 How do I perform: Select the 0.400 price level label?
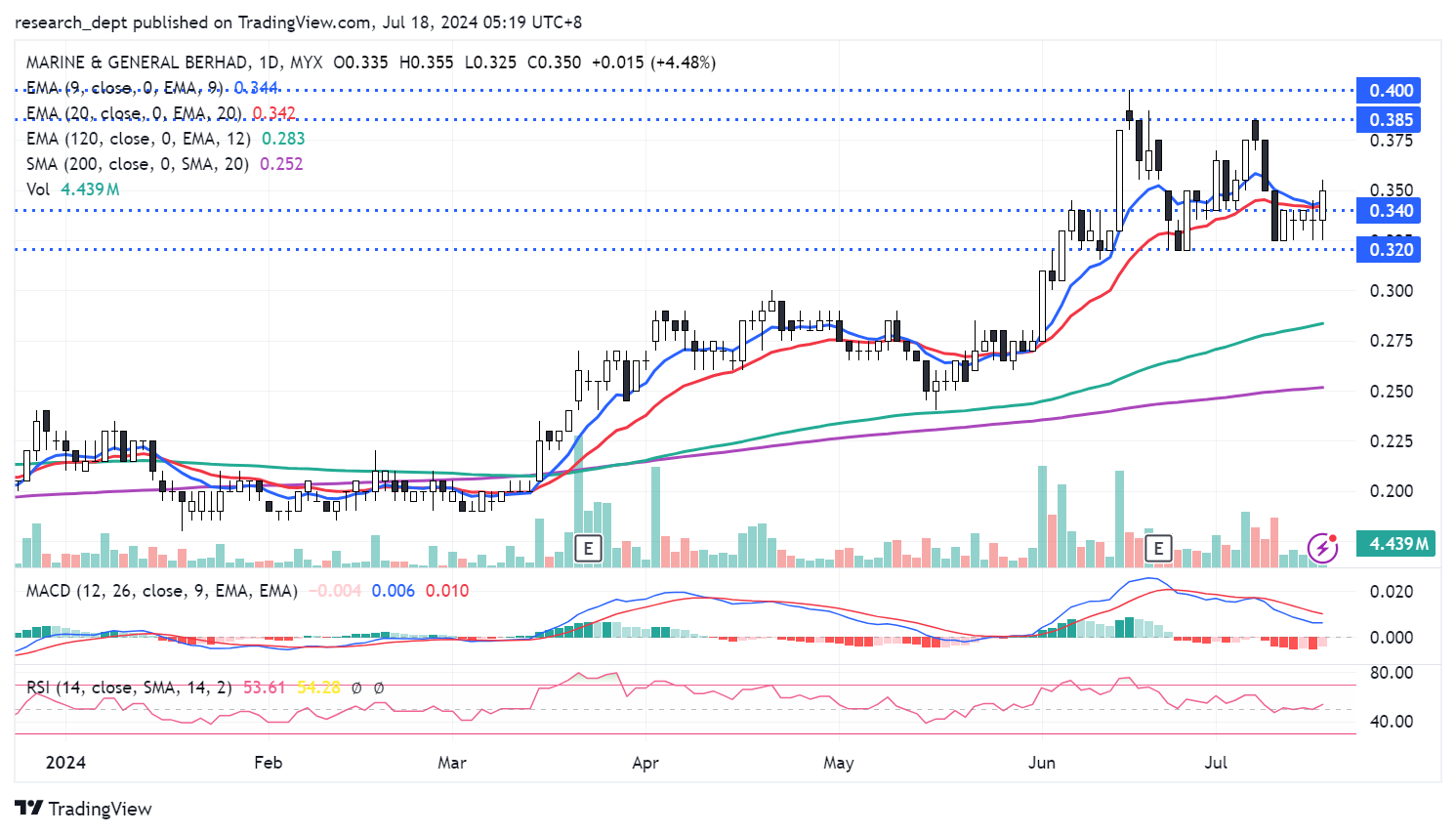[1390, 91]
